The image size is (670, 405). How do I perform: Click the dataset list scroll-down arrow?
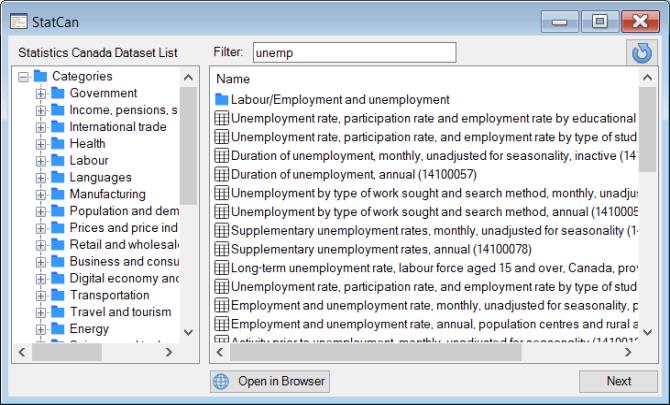[648, 332]
